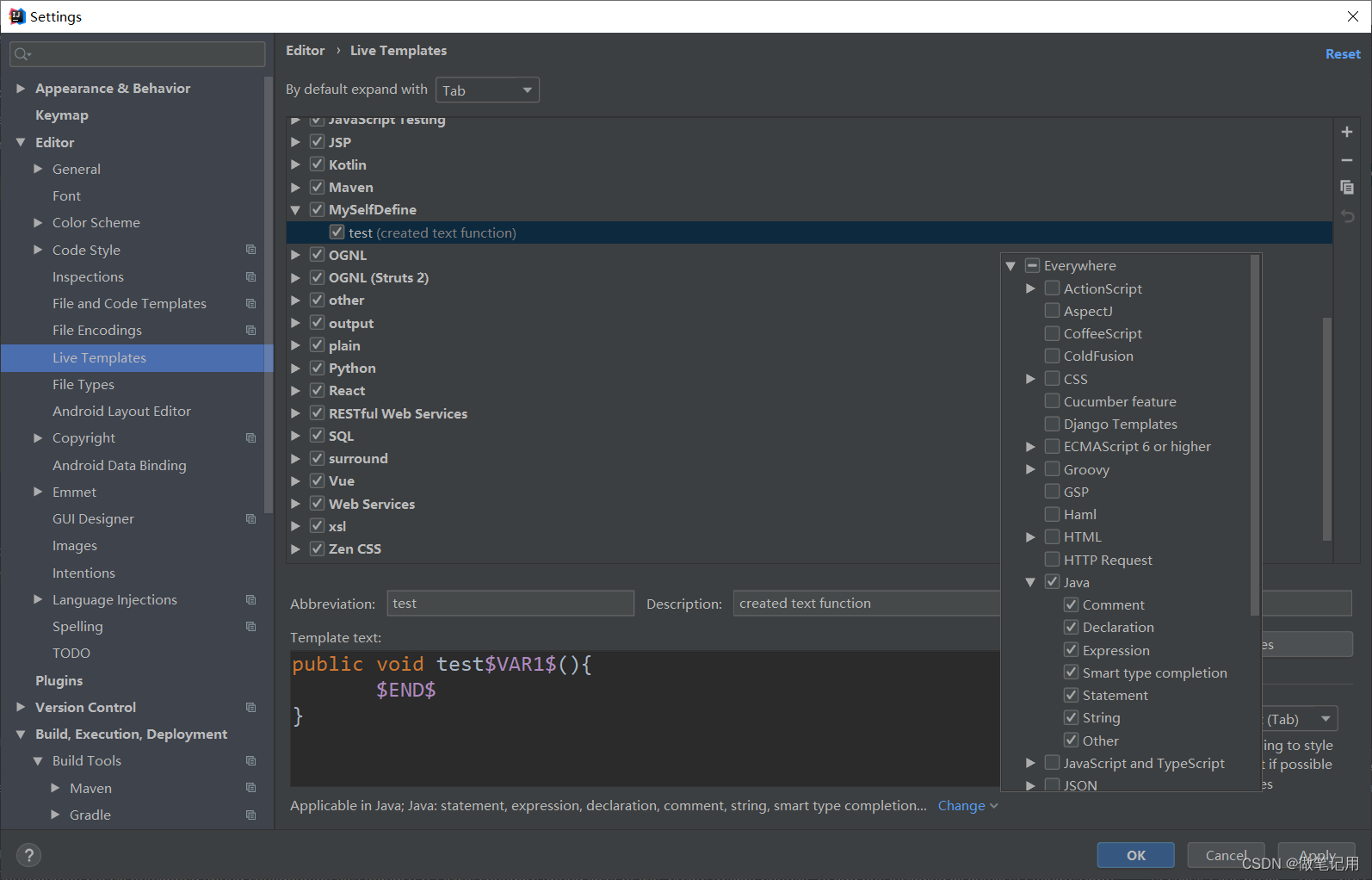1372x880 pixels.
Task: Focus the settings search field
Action: [138, 54]
